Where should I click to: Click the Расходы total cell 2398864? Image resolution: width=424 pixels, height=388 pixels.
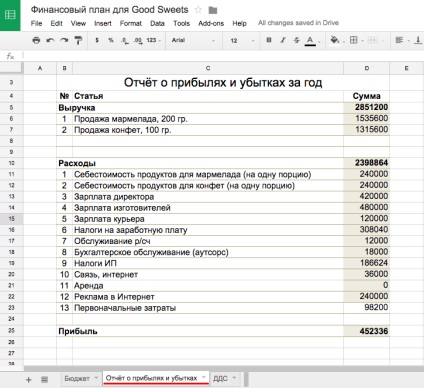tap(366, 163)
